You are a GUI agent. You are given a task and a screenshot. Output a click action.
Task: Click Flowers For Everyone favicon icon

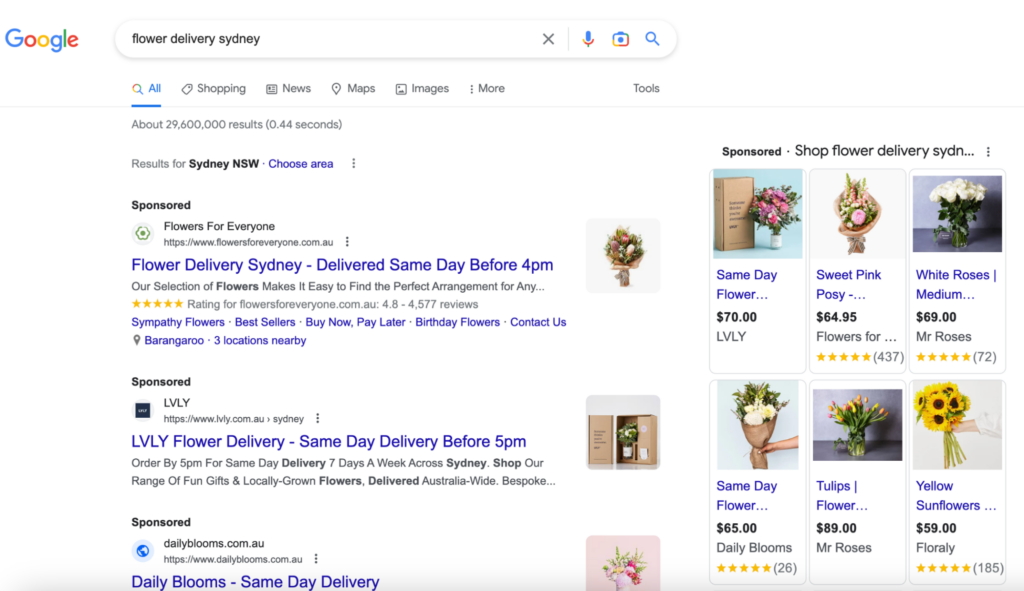[x=143, y=233]
